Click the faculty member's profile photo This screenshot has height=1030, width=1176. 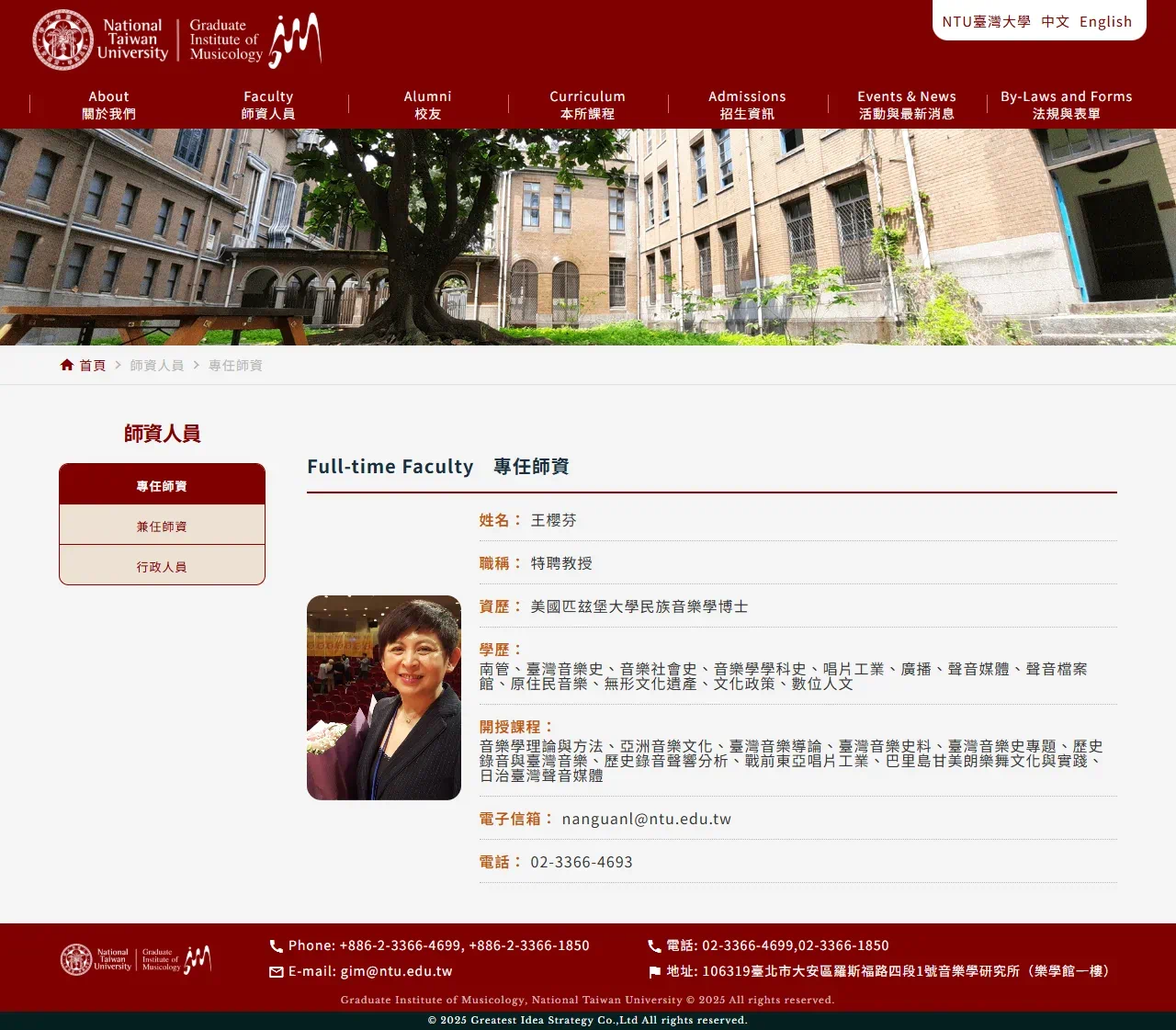tap(383, 696)
